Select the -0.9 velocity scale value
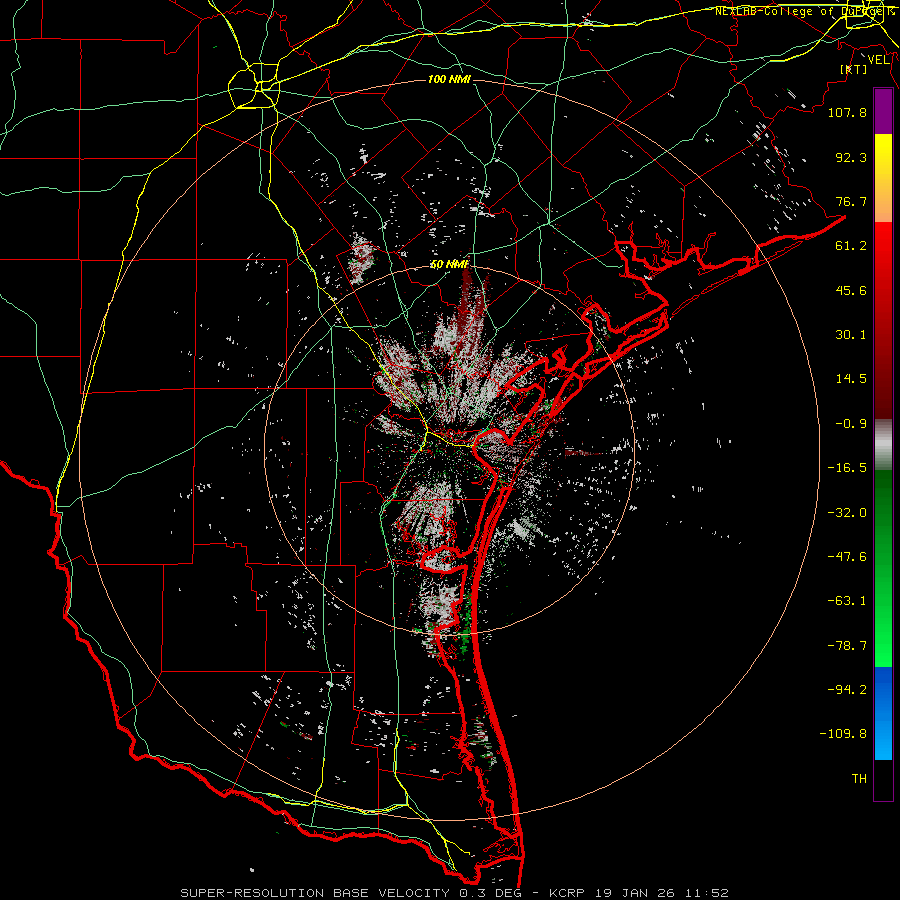Viewport: 900px width, 900px height. coord(851,424)
